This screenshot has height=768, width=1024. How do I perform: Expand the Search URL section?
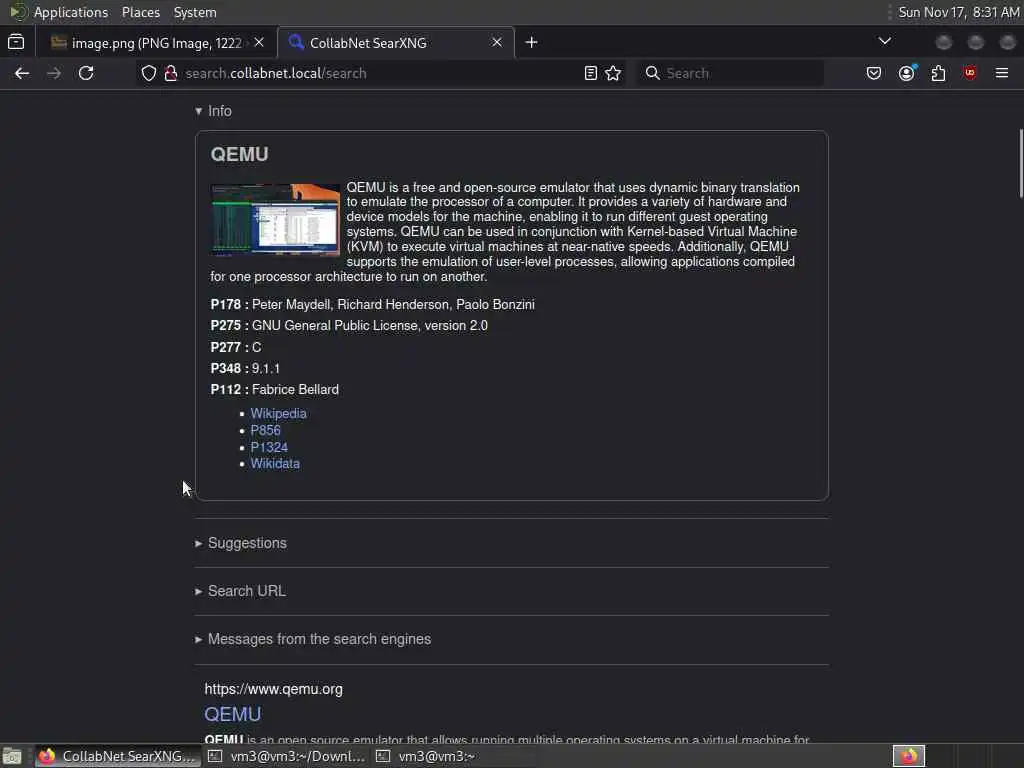click(x=240, y=591)
